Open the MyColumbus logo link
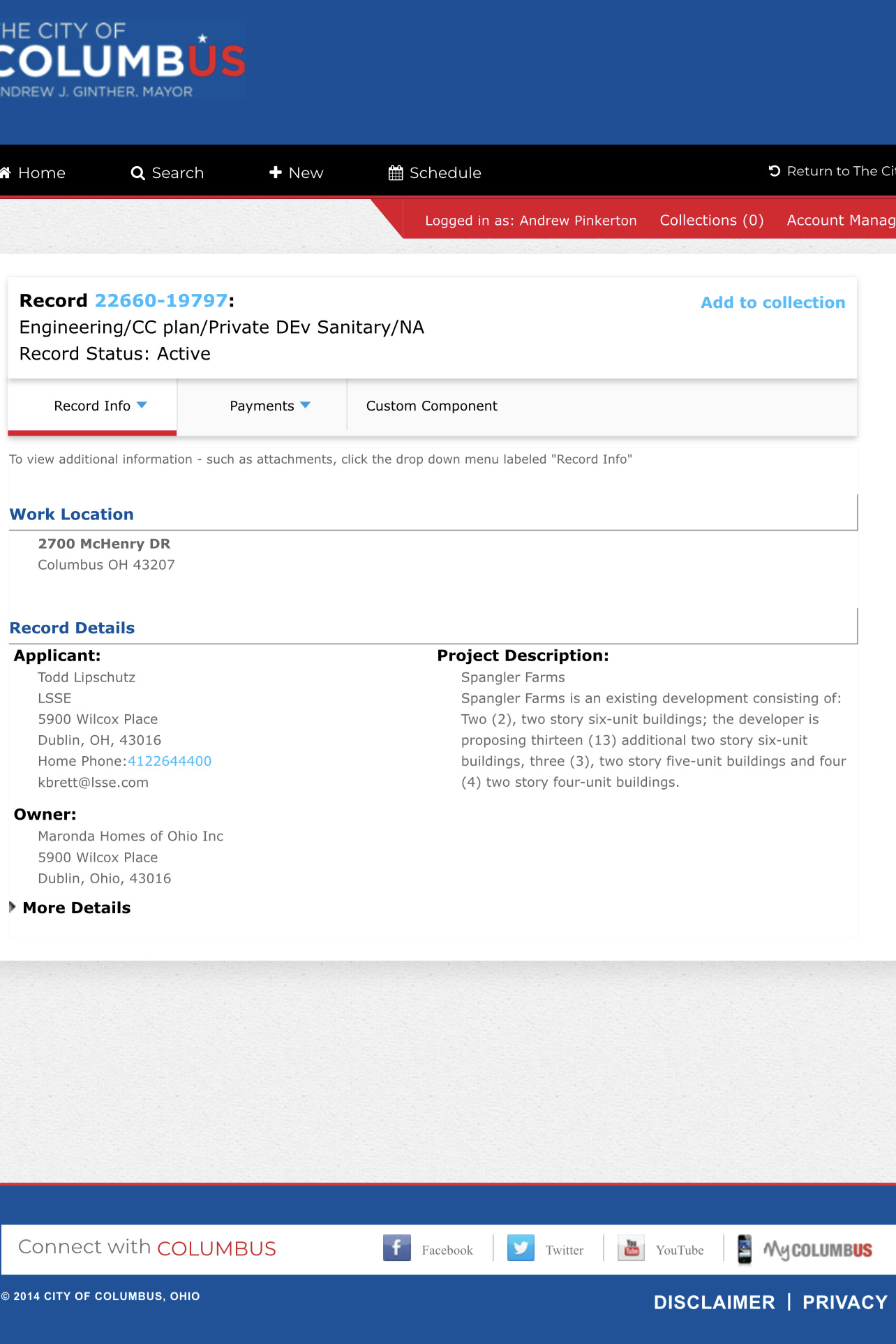Screen dimensions: 896x1344 (818, 1250)
